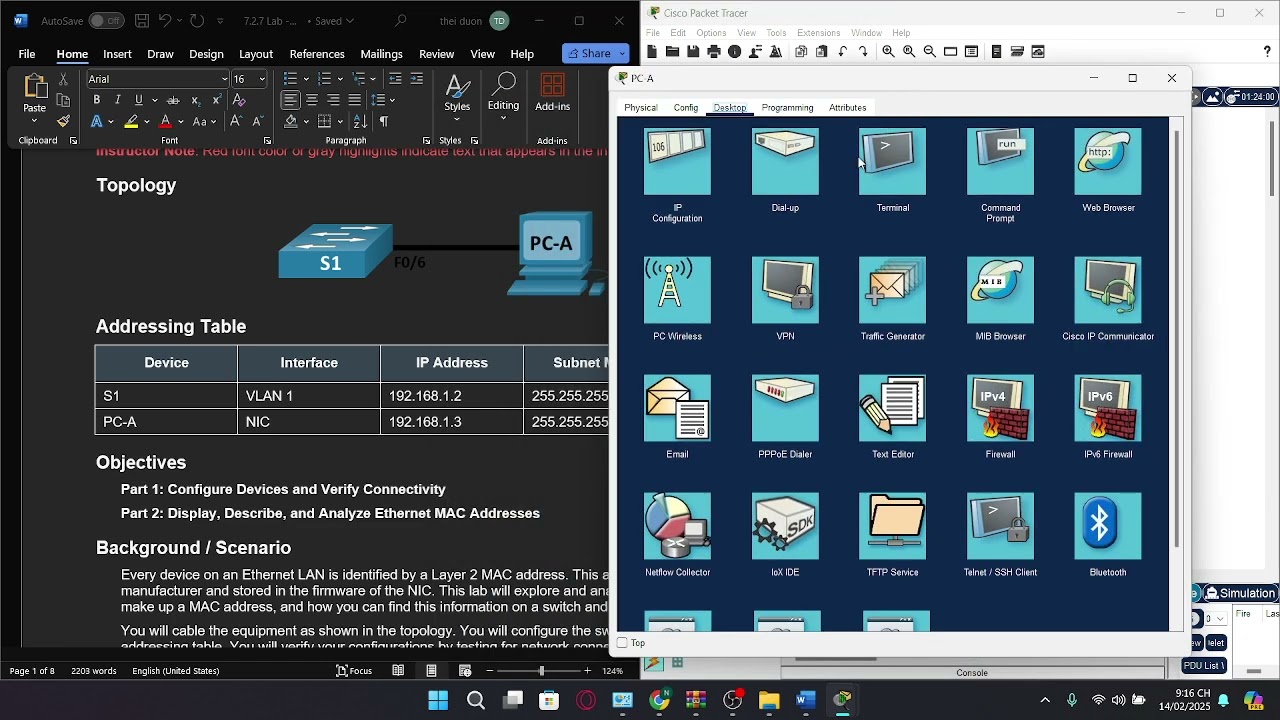Image resolution: width=1280 pixels, height=720 pixels.
Task: Click the Simulation mode button
Action: point(1240,593)
